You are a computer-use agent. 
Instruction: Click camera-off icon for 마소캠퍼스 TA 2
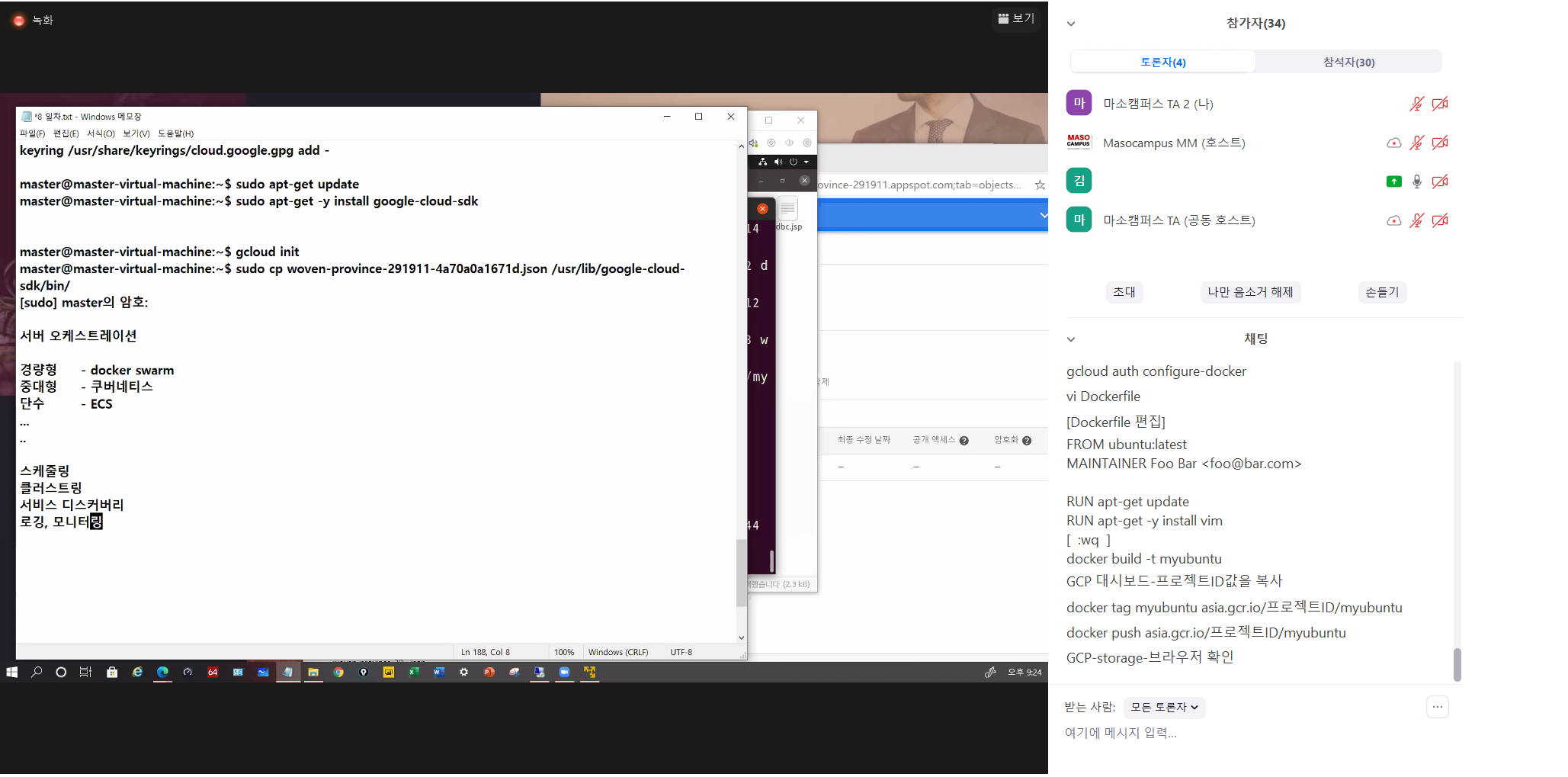click(x=1439, y=104)
